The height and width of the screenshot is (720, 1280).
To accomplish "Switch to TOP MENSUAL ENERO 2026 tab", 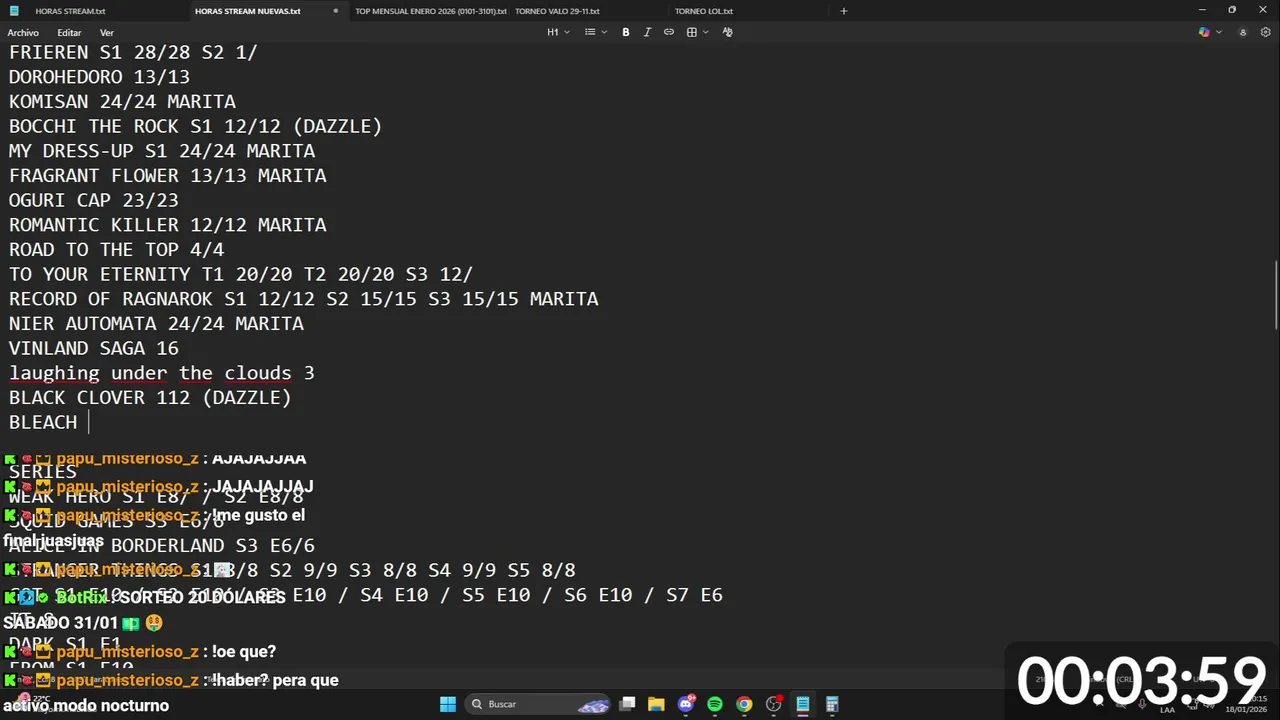I will (x=431, y=11).
